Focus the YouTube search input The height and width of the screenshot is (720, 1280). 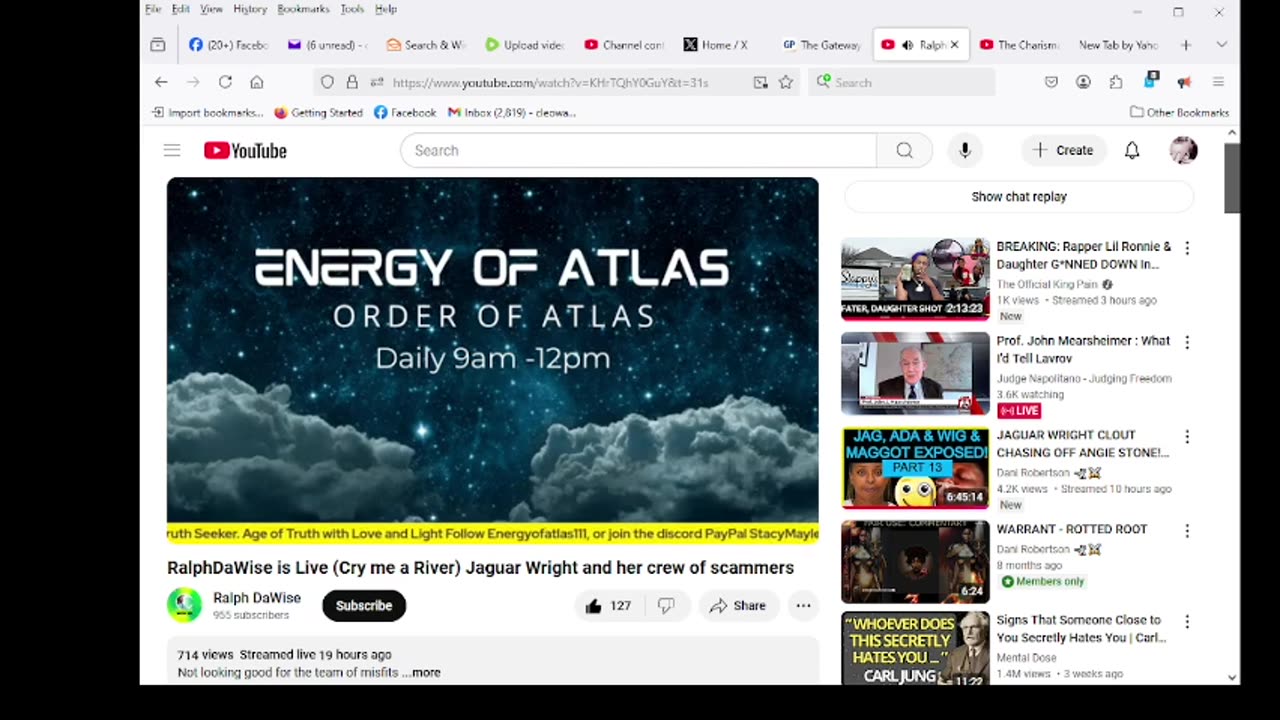pos(638,150)
